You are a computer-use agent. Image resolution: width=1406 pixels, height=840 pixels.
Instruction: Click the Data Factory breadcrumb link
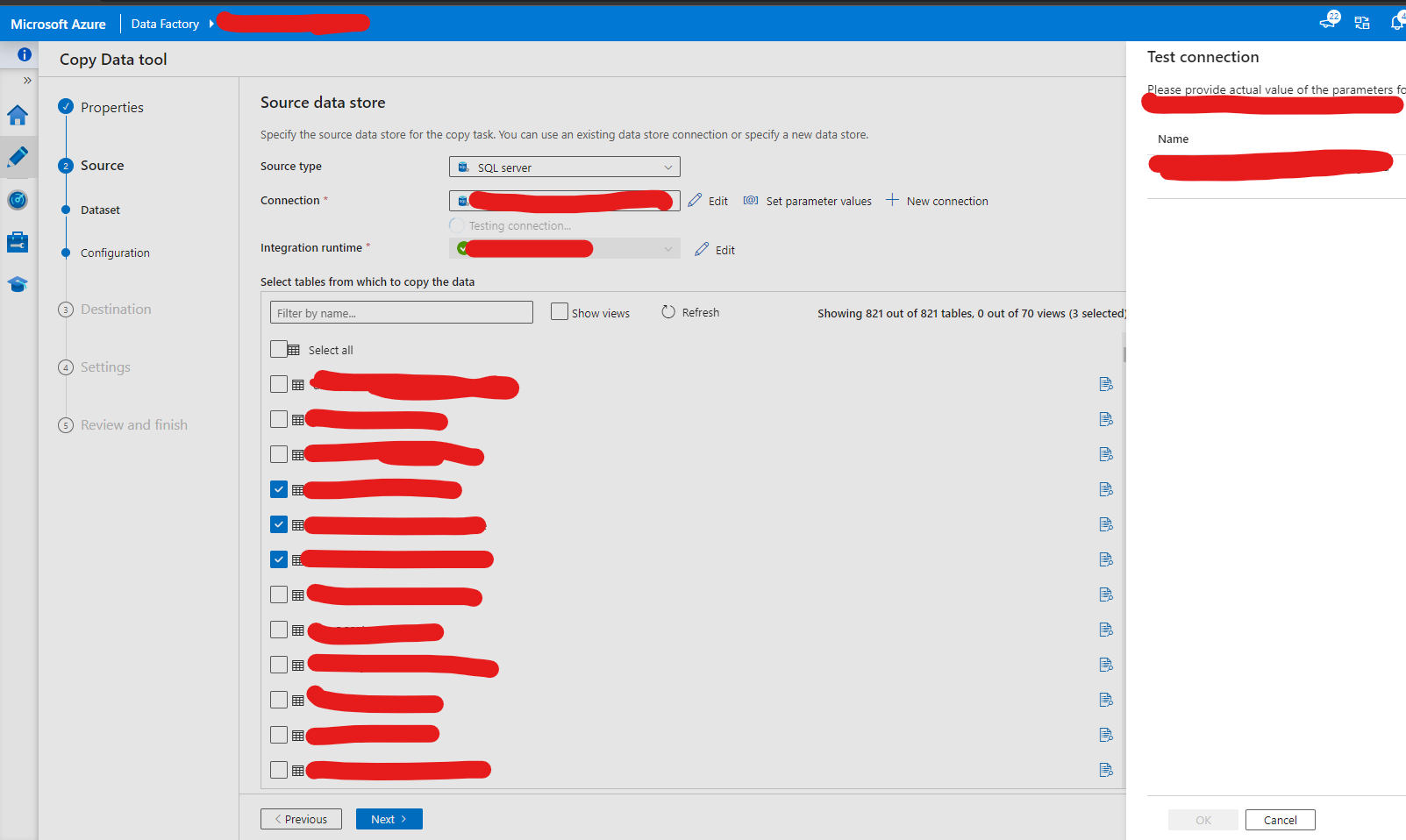(165, 24)
